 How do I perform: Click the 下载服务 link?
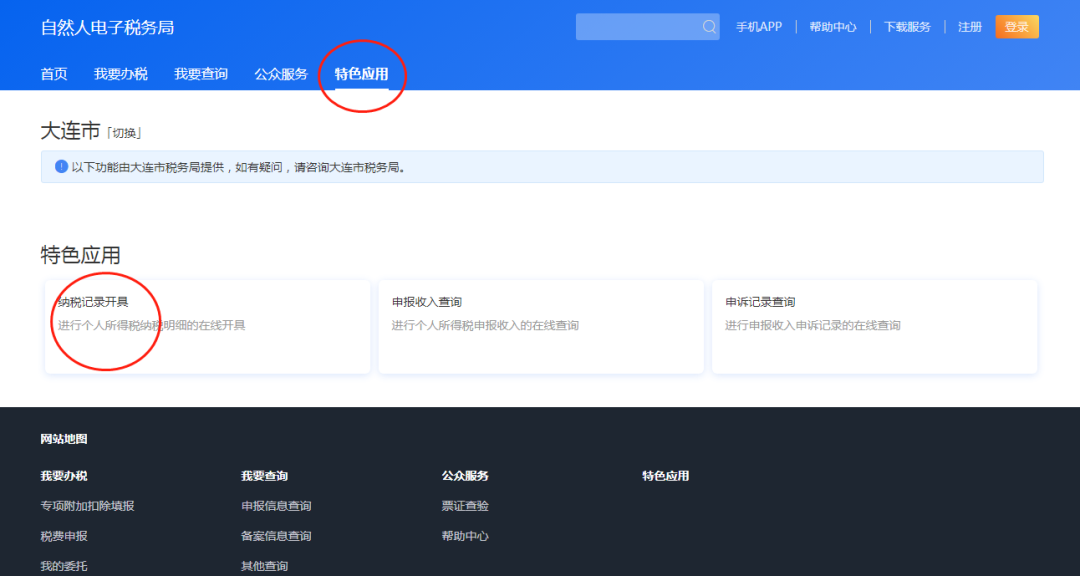pyautogui.click(x=907, y=27)
